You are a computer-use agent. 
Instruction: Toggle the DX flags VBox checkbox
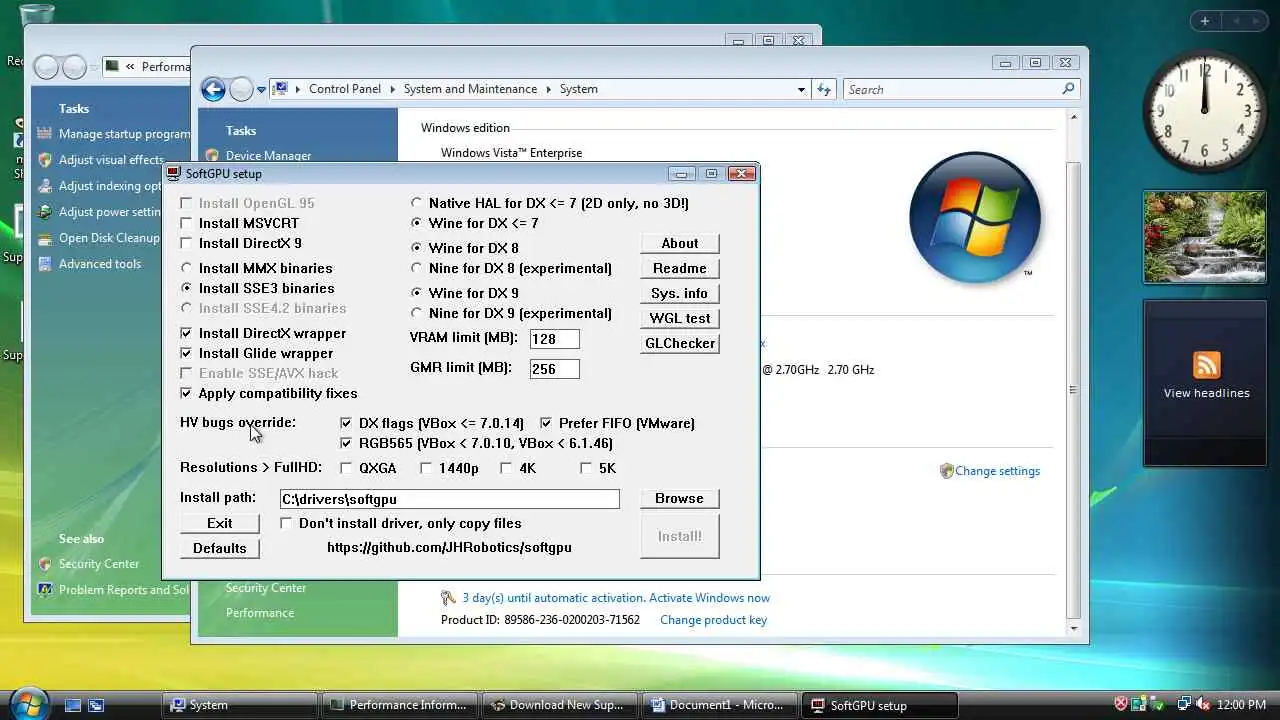click(346, 423)
